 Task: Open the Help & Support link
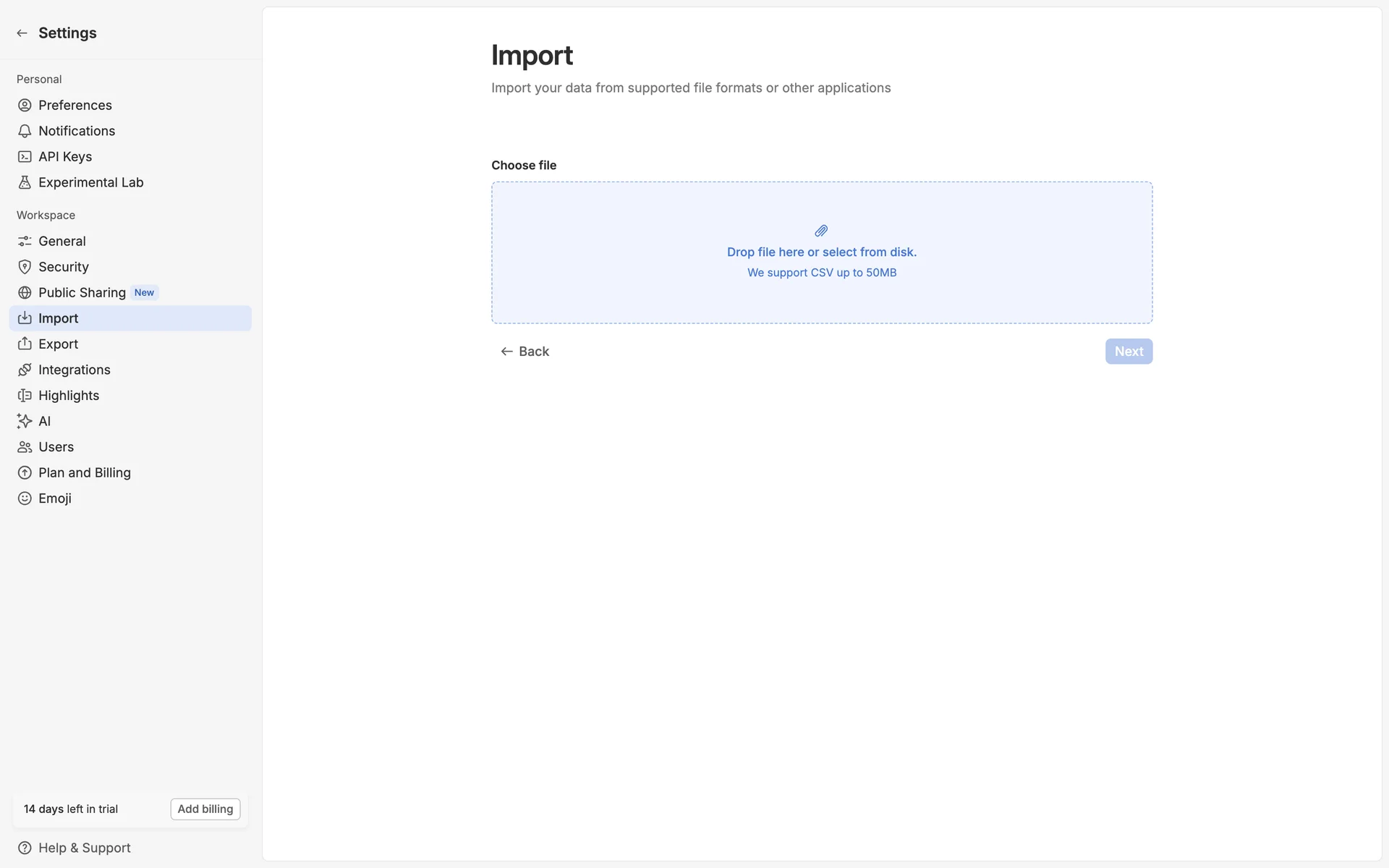(84, 848)
